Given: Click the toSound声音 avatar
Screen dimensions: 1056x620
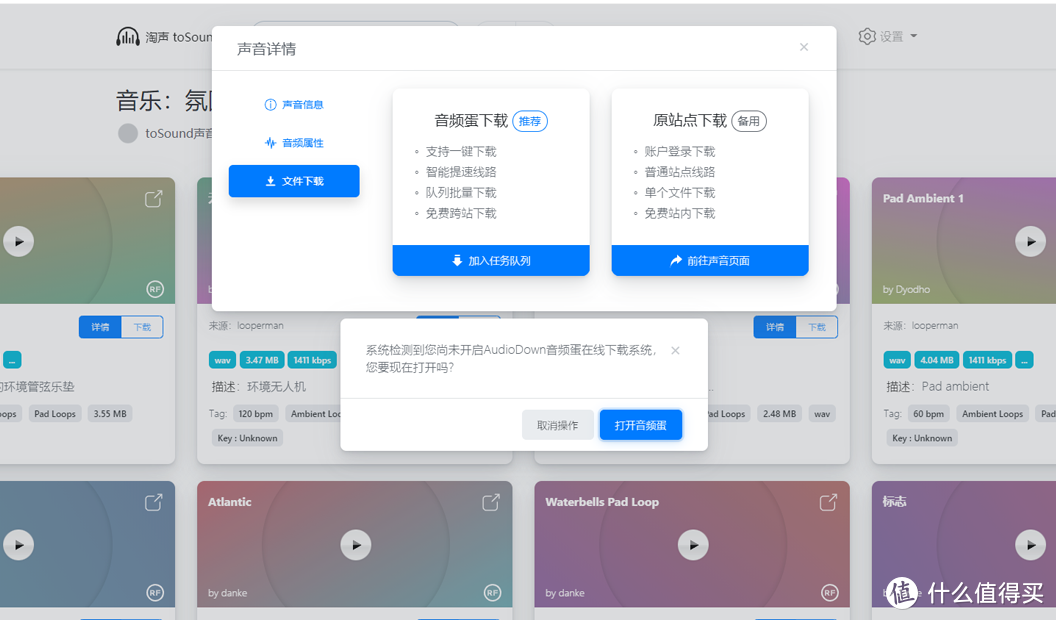Looking at the screenshot, I should click(128, 133).
